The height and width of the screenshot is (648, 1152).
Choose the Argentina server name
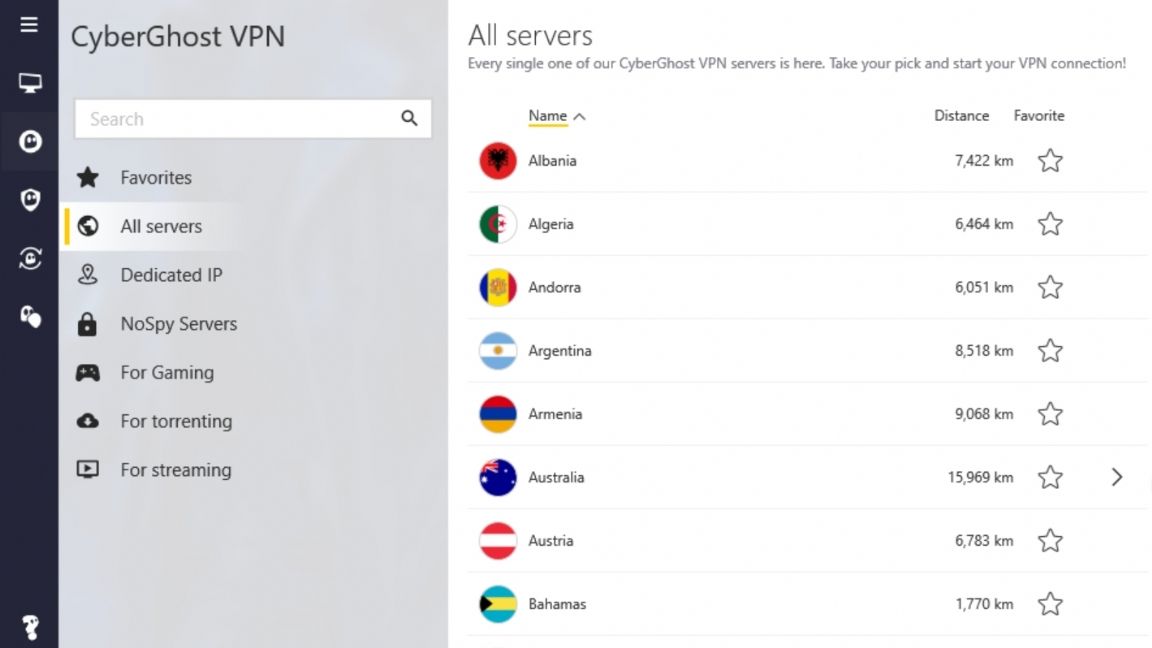click(559, 350)
